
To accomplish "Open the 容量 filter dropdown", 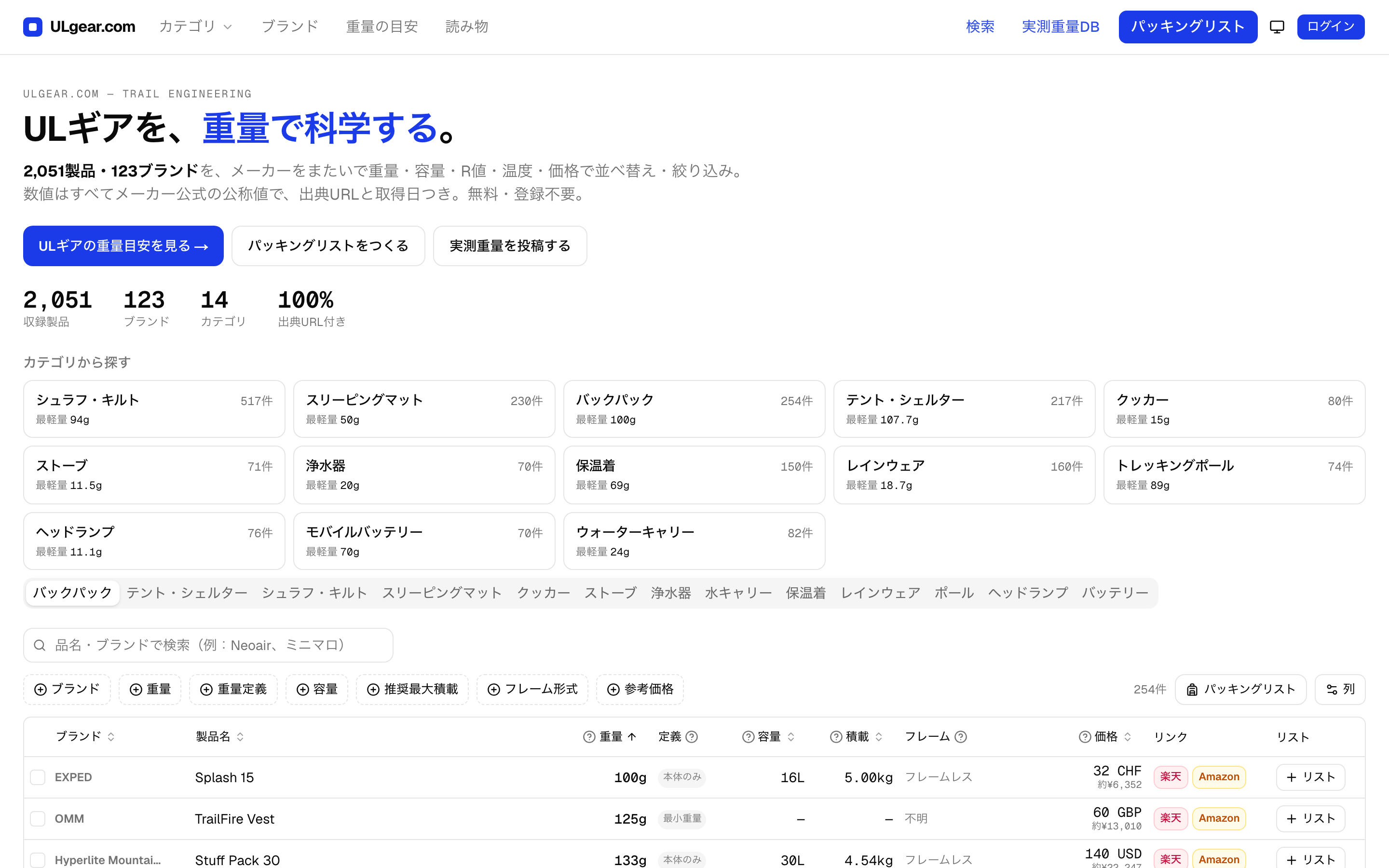I will (x=317, y=690).
